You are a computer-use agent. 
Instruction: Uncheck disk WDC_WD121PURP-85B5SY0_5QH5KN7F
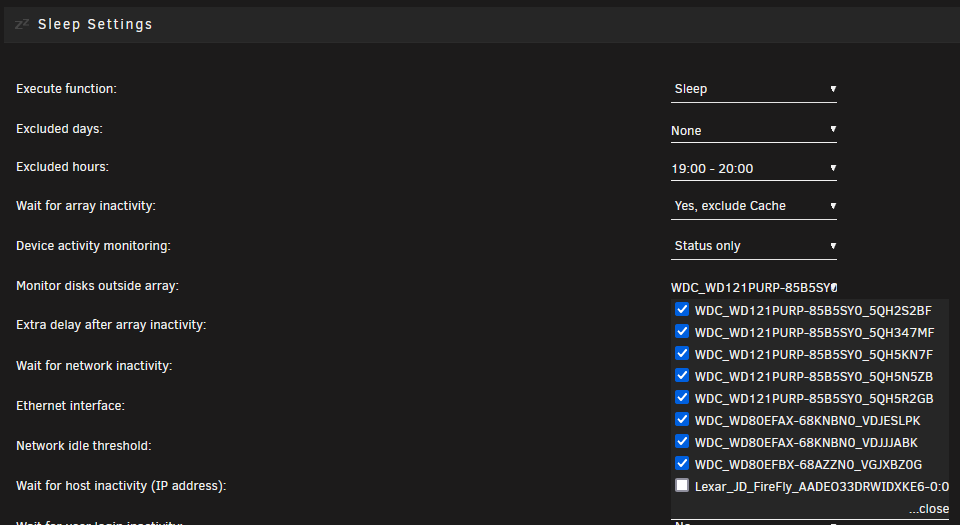681,353
